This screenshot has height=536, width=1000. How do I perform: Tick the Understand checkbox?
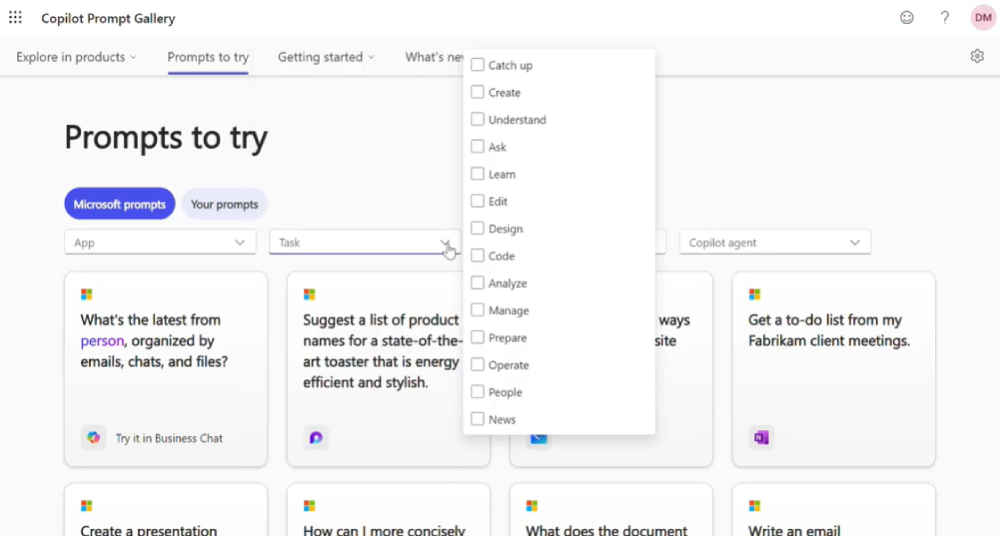(x=477, y=119)
